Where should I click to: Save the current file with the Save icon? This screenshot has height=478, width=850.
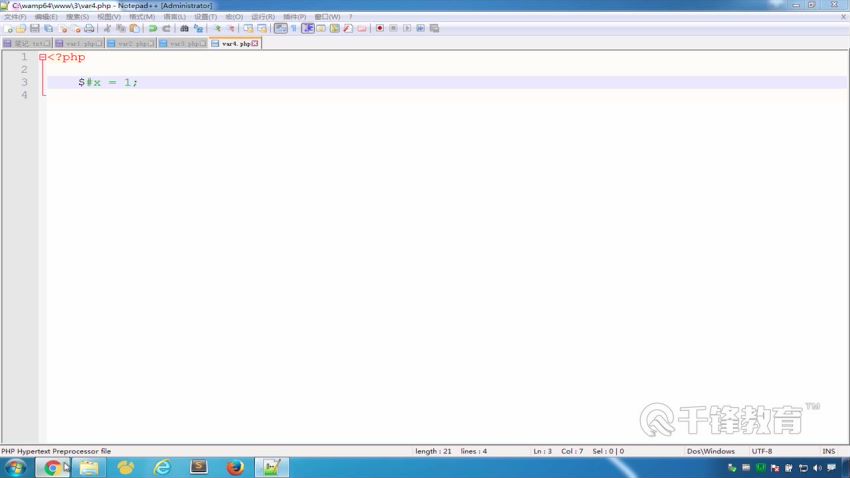(x=35, y=28)
